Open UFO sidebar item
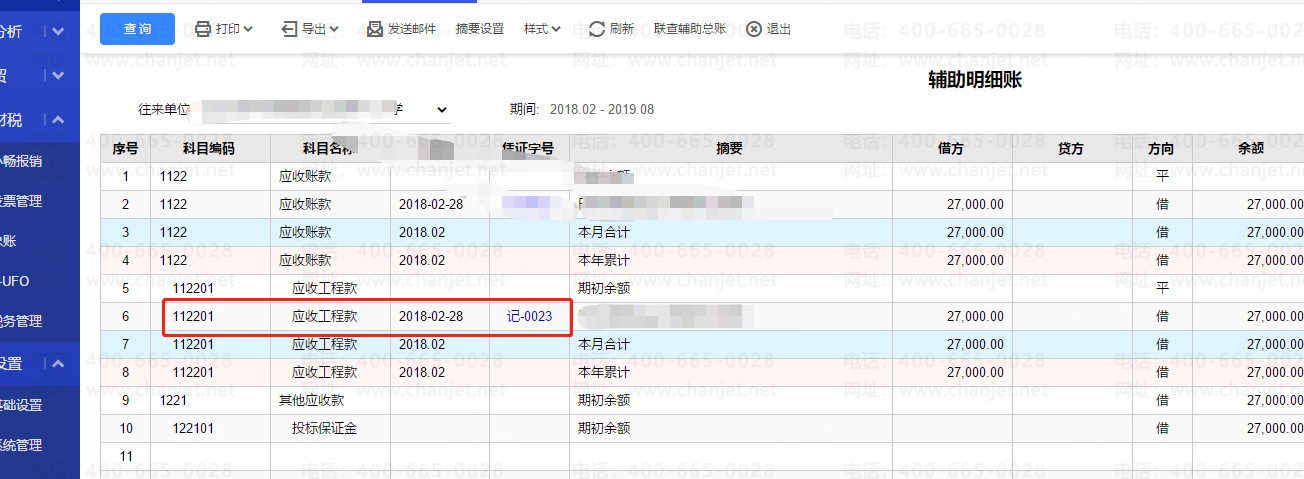The height and width of the screenshot is (479, 1304). (x=15, y=281)
